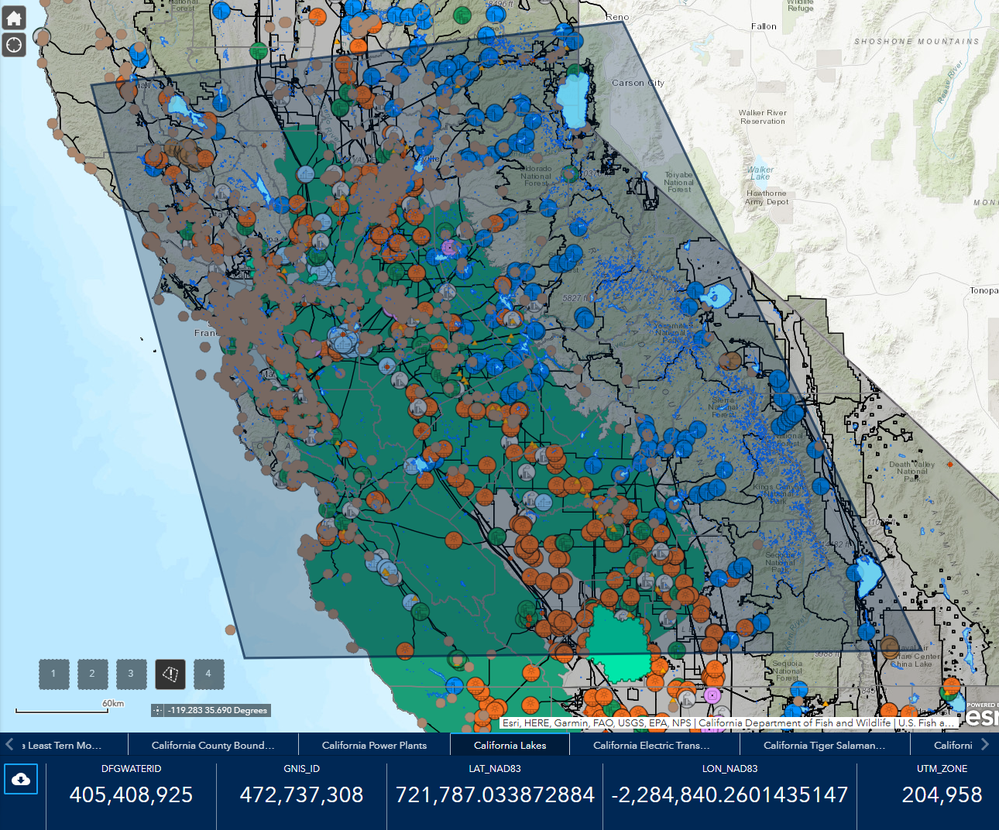Open the California Power Plants tab
This screenshot has width=999, height=830.
[374, 745]
